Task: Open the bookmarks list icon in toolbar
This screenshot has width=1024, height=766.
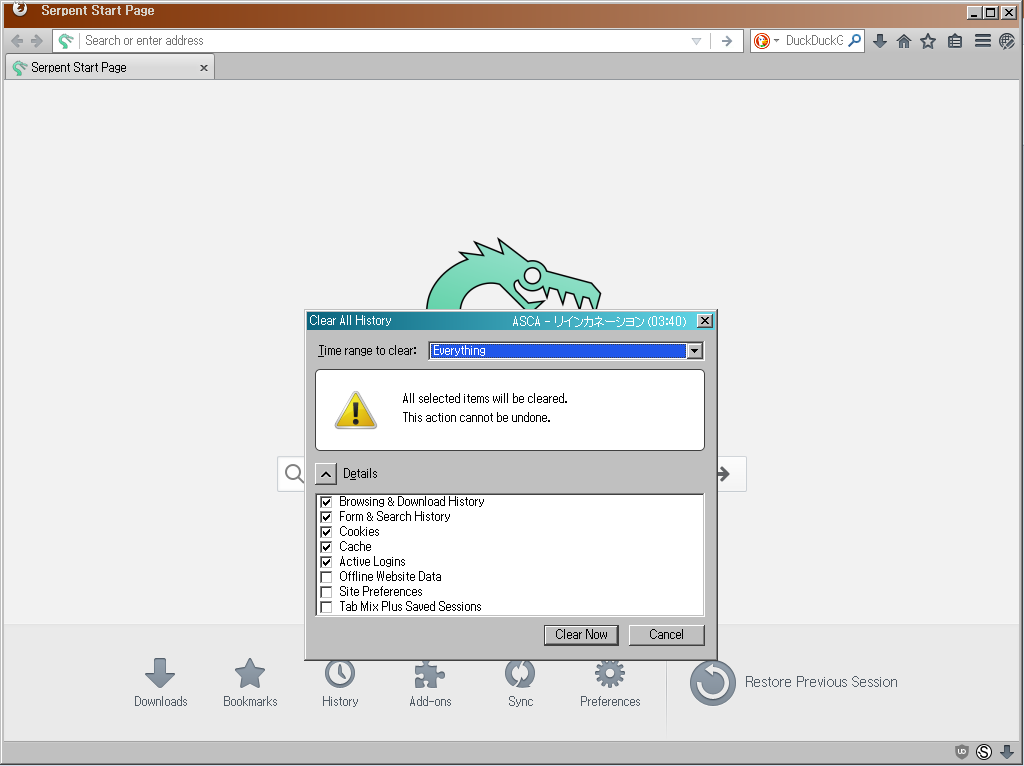Action: 955,41
